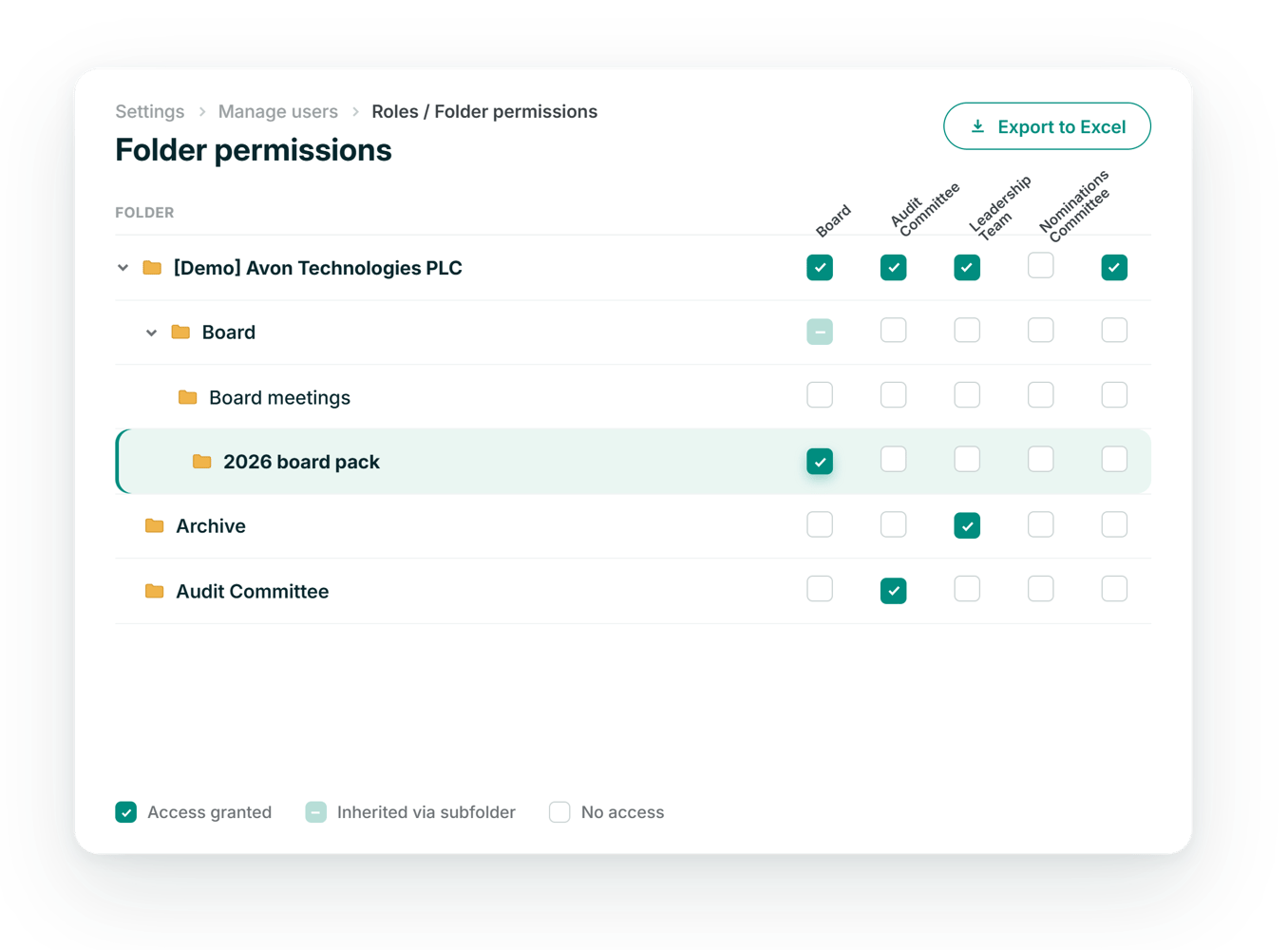This screenshot has height=950, width=1288.
Task: Click the Inherited via subfolder legend icon
Action: tap(316, 812)
